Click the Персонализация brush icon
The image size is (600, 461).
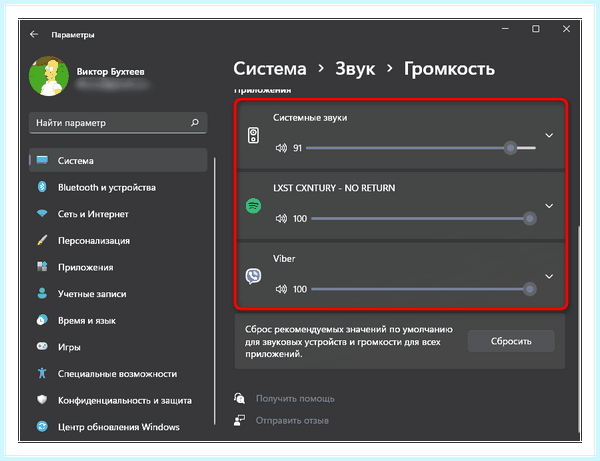[x=42, y=240]
